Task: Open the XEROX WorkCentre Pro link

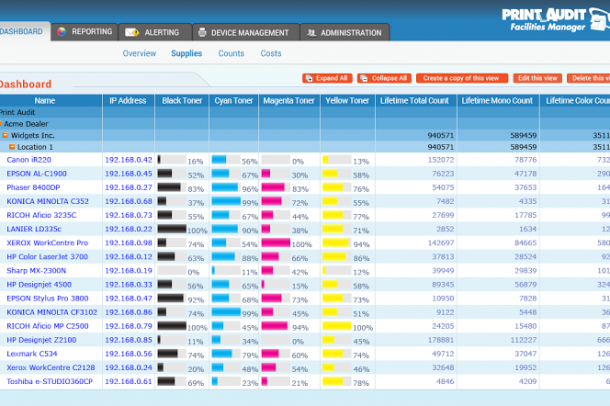Action: click(47, 243)
